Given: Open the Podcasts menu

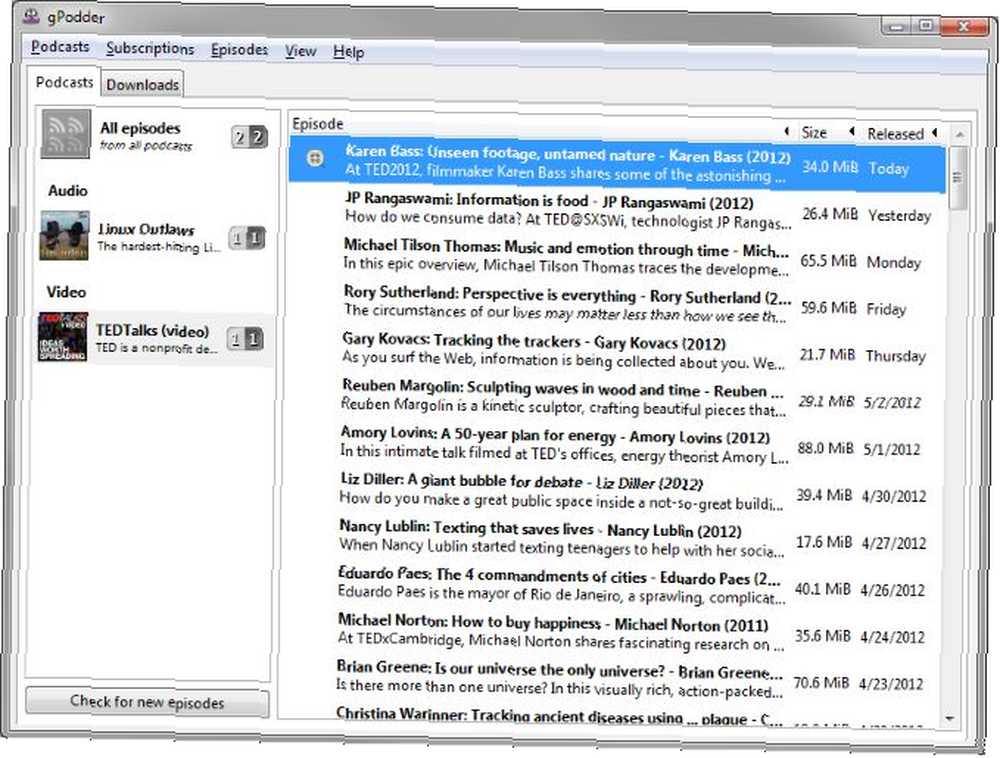Looking at the screenshot, I should tap(60, 47).
